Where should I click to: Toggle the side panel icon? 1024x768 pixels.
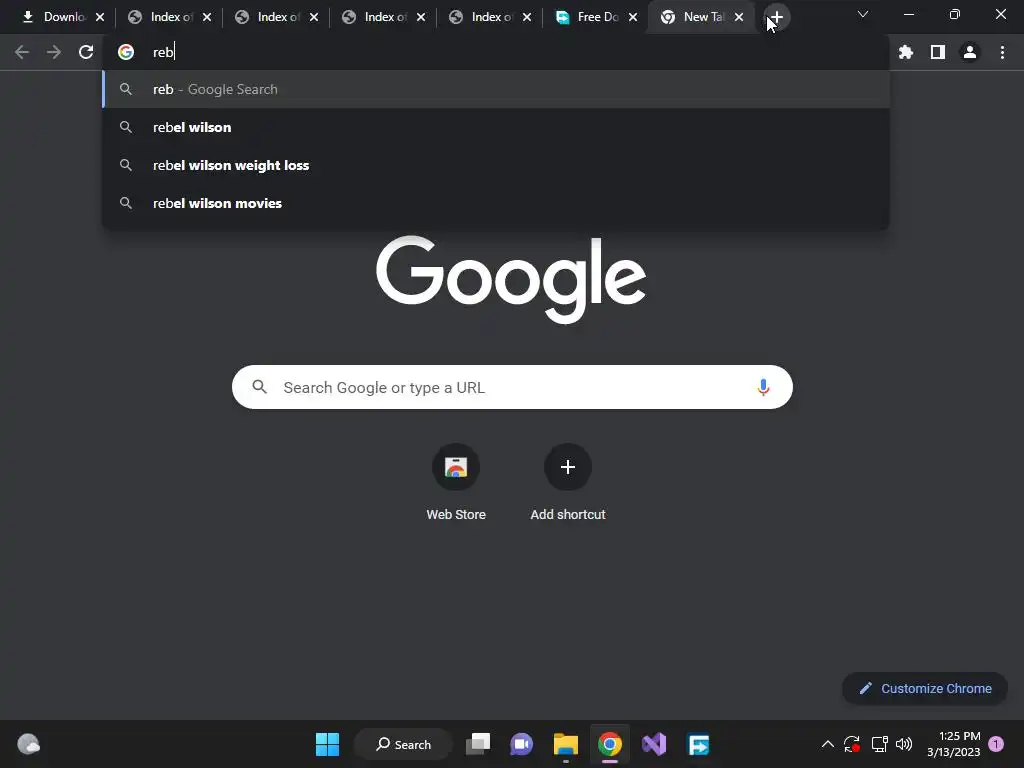point(938,52)
